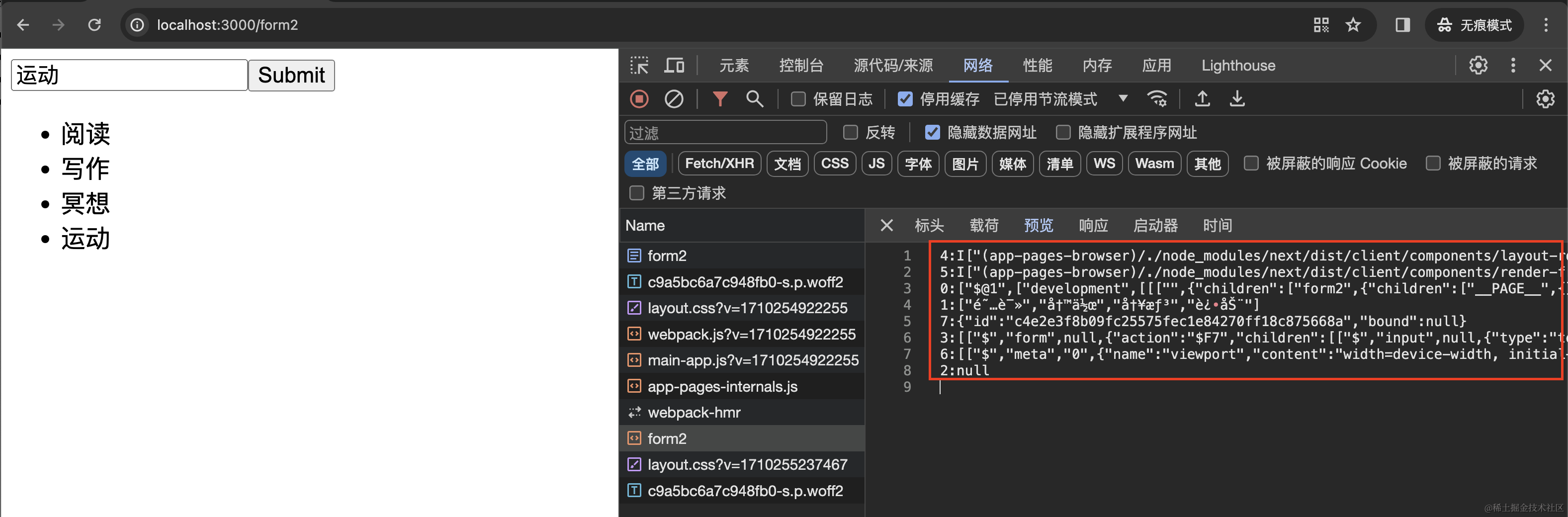The width and height of the screenshot is (1568, 517).
Task: Open Chrome's browser menu
Action: coord(1547,25)
